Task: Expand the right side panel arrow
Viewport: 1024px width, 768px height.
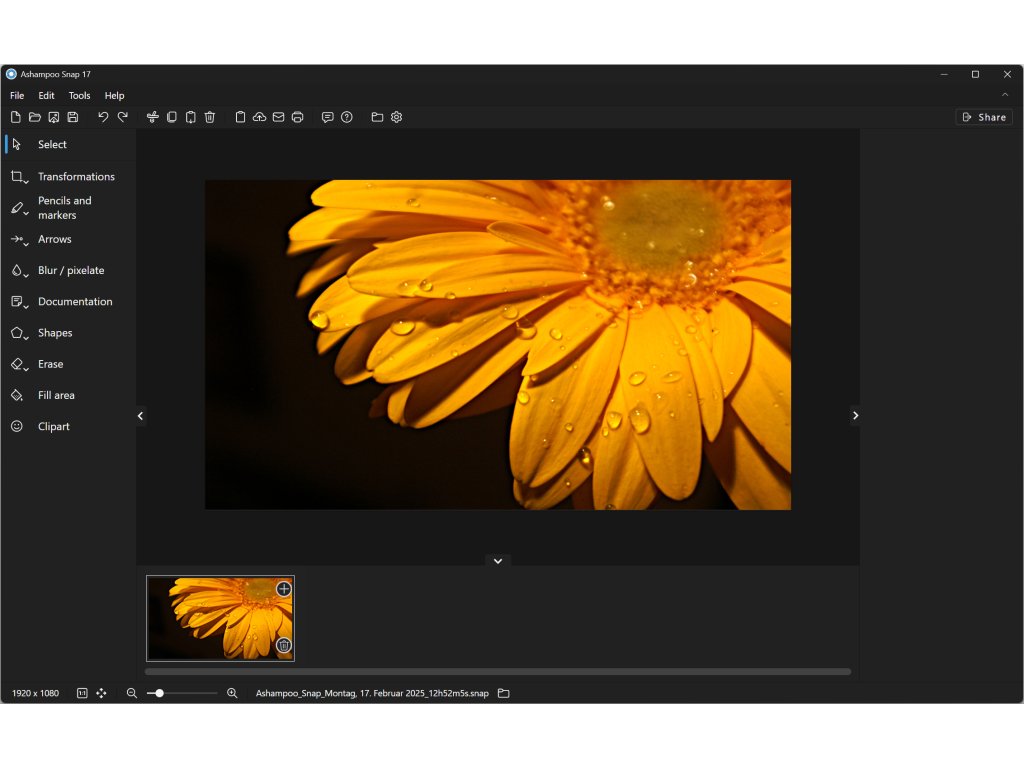Action: pyautogui.click(x=856, y=415)
